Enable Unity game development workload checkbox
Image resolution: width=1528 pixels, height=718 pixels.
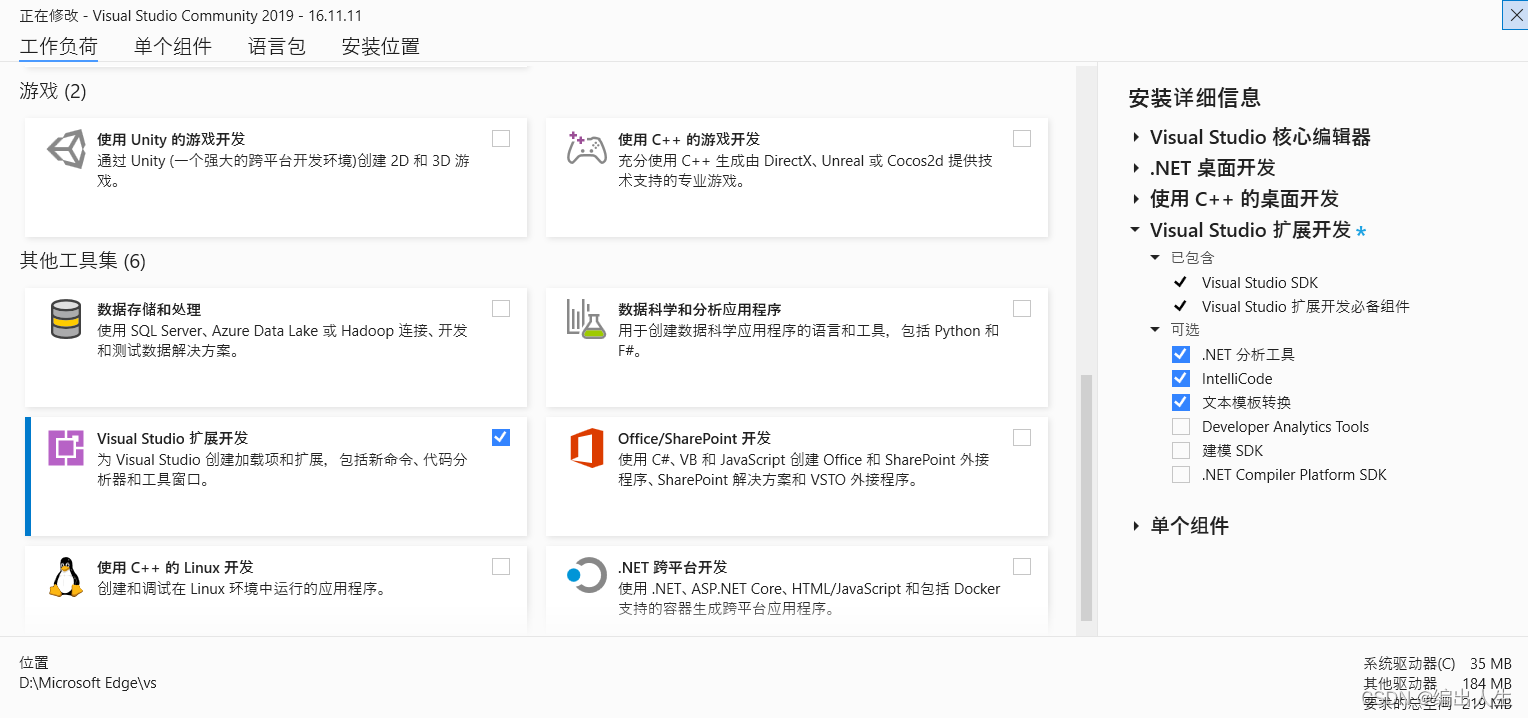pyautogui.click(x=501, y=138)
